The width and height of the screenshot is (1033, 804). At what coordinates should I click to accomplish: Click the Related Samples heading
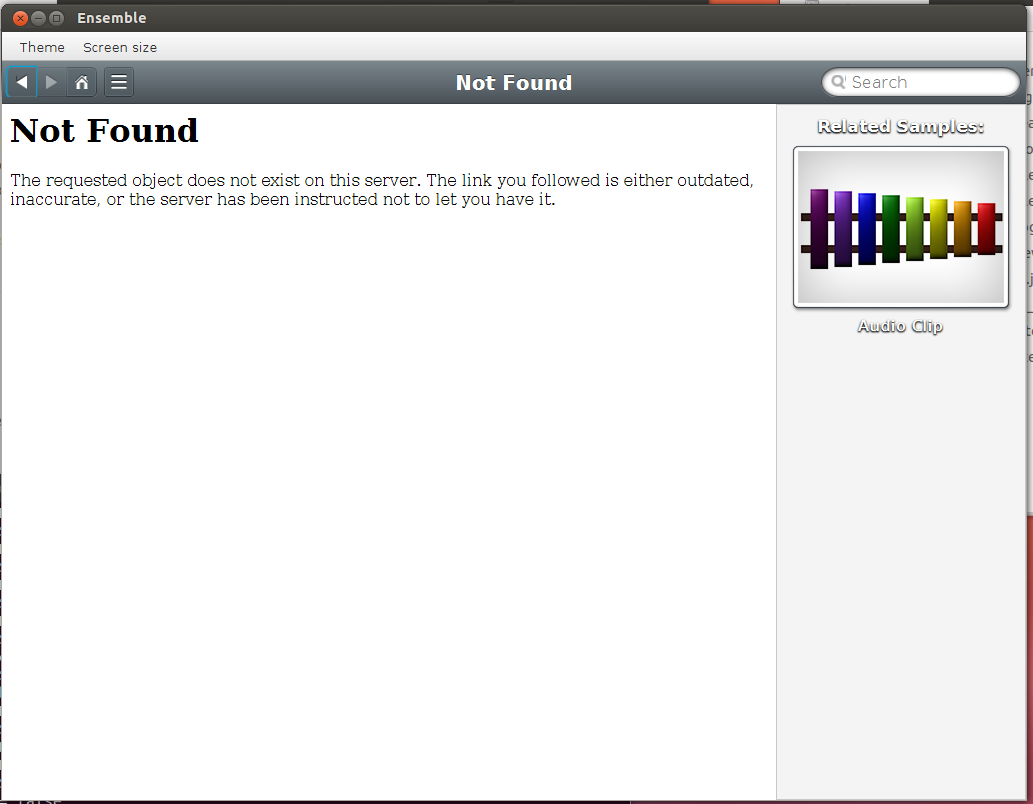click(x=900, y=127)
